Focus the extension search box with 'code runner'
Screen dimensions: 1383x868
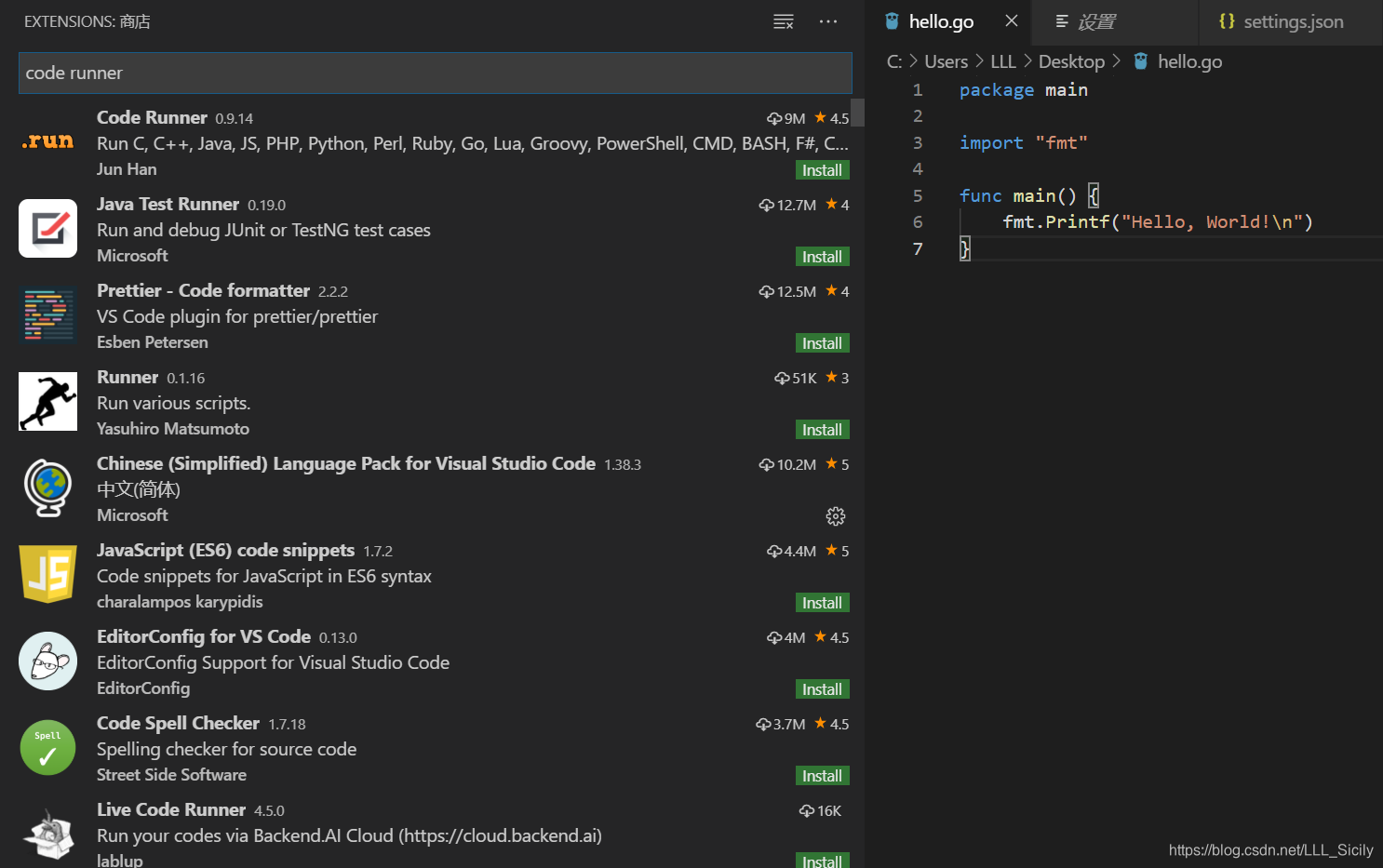point(435,73)
